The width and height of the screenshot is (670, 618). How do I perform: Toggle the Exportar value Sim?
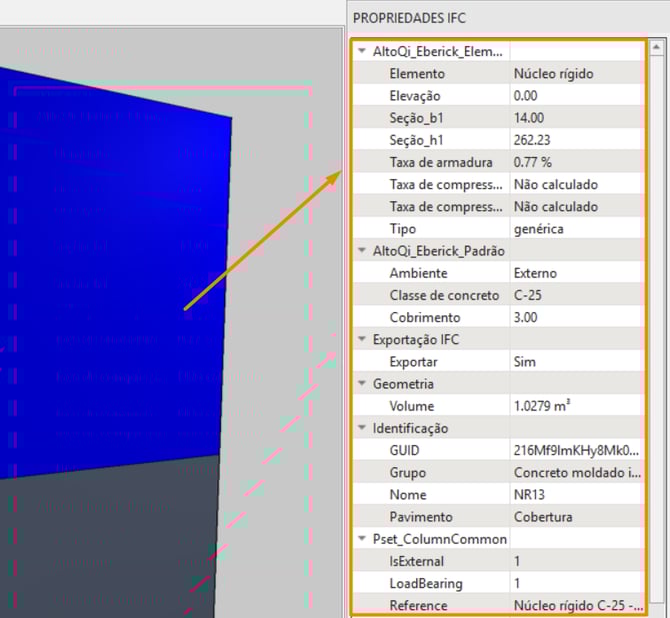click(575, 361)
